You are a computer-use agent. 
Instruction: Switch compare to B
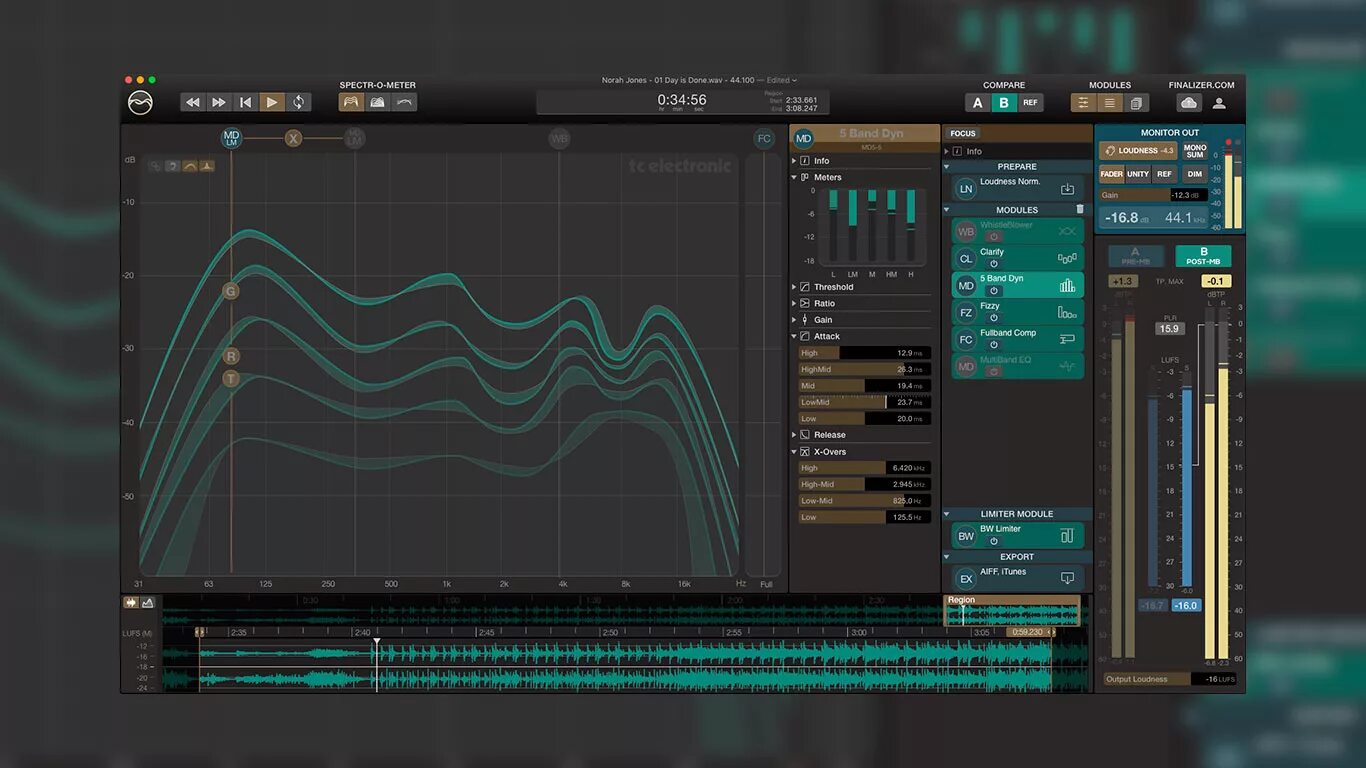tap(1004, 103)
